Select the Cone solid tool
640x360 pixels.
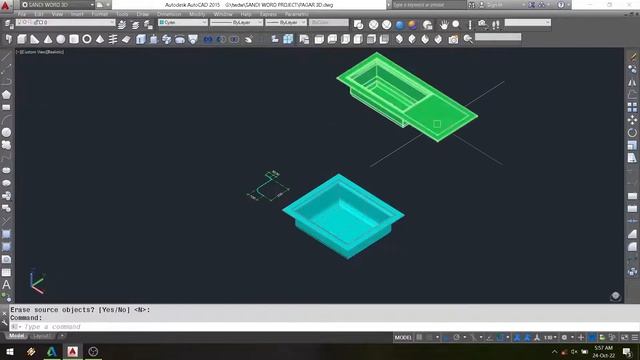pos(48,39)
